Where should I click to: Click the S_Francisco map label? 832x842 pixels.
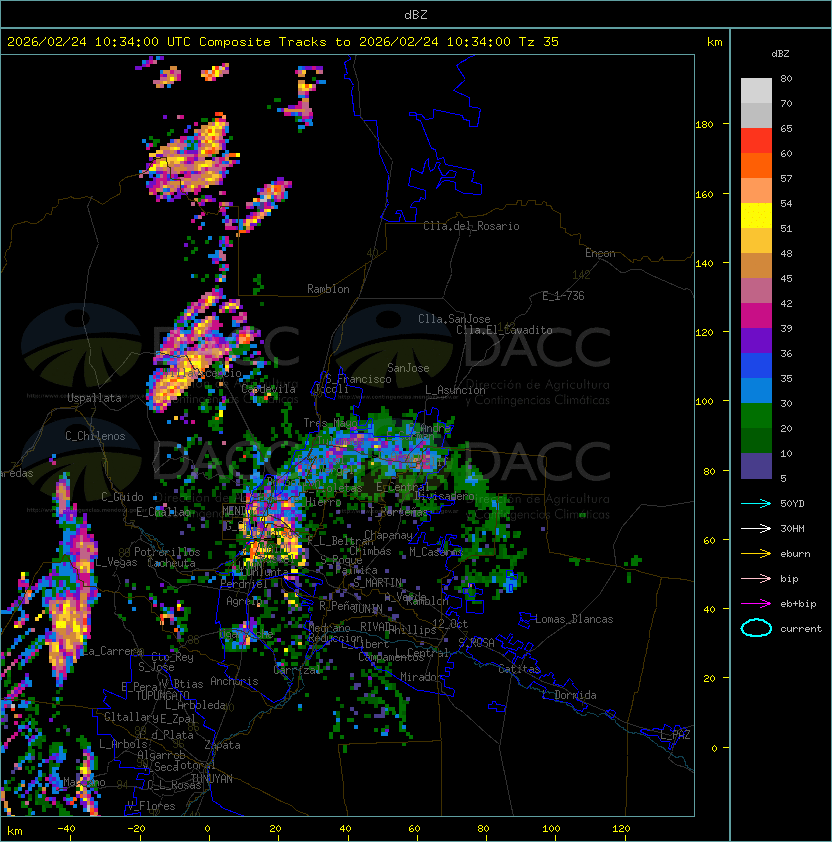coord(358,379)
